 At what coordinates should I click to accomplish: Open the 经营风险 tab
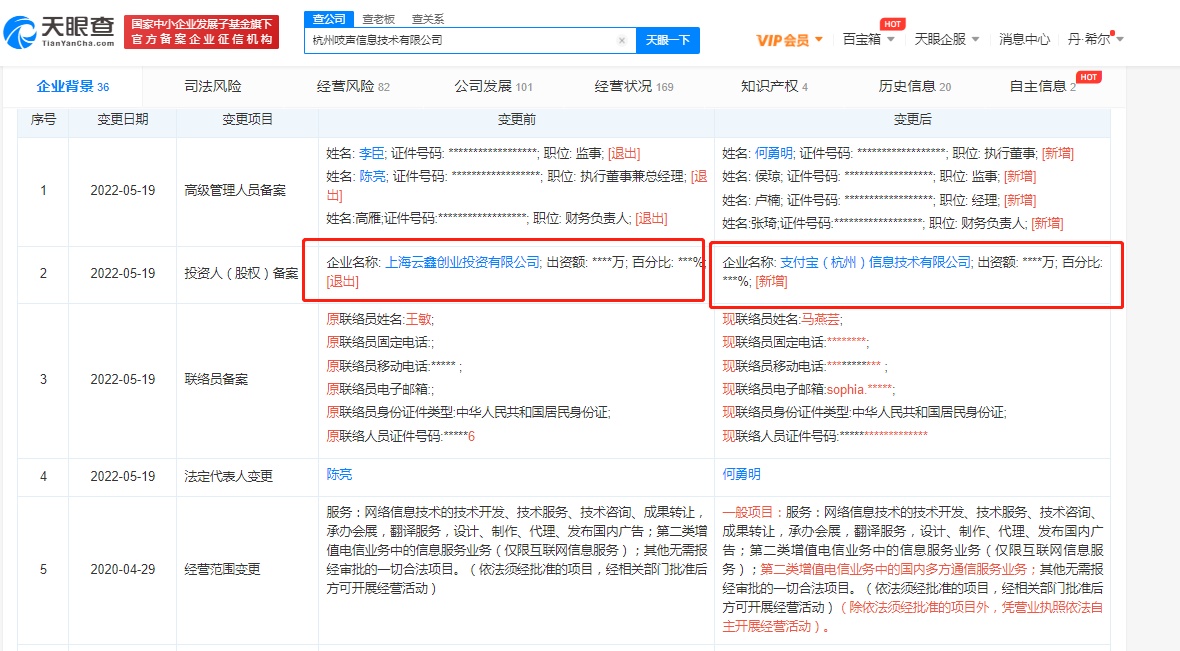tap(353, 86)
